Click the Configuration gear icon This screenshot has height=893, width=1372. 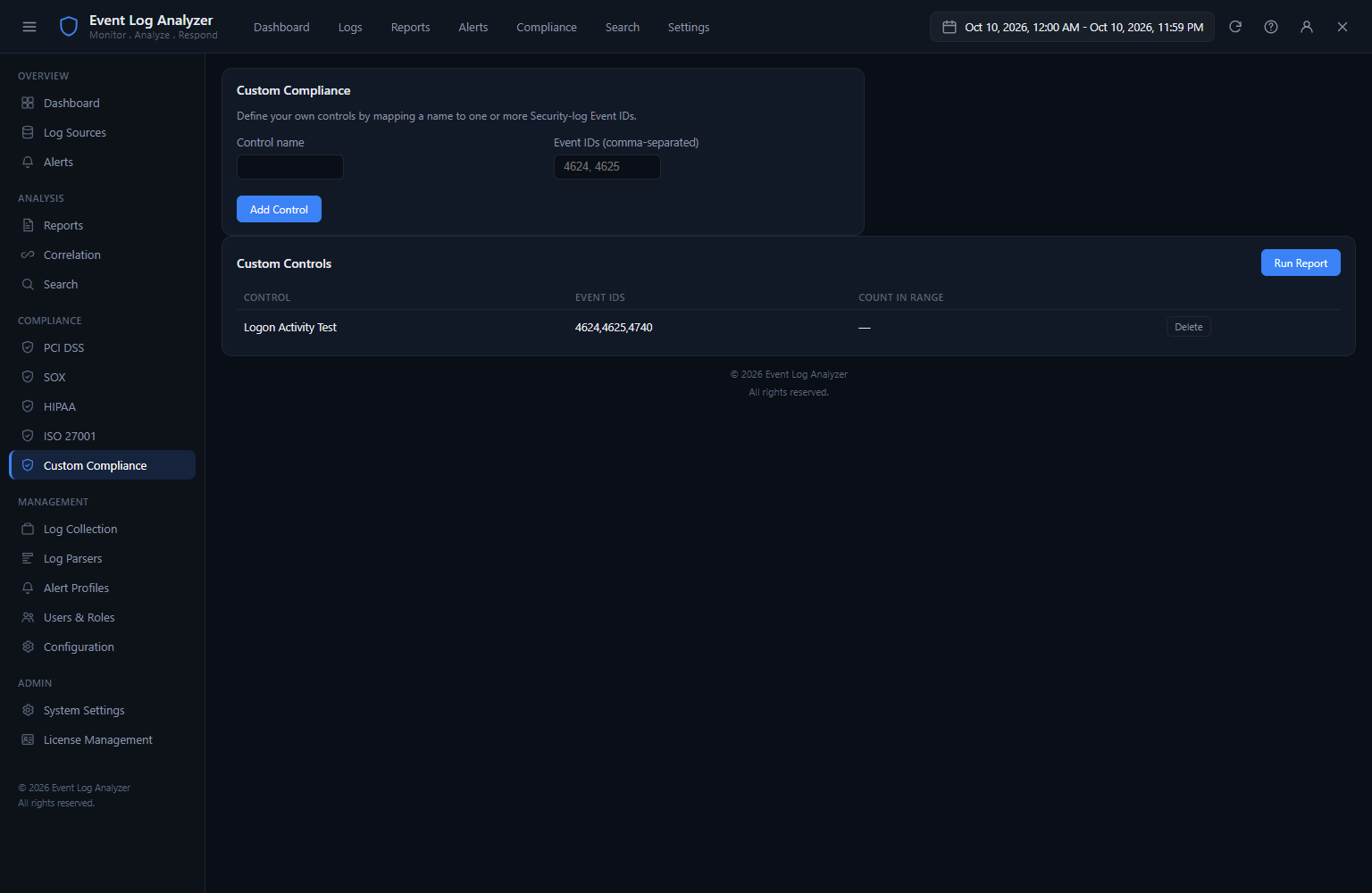pyautogui.click(x=28, y=647)
